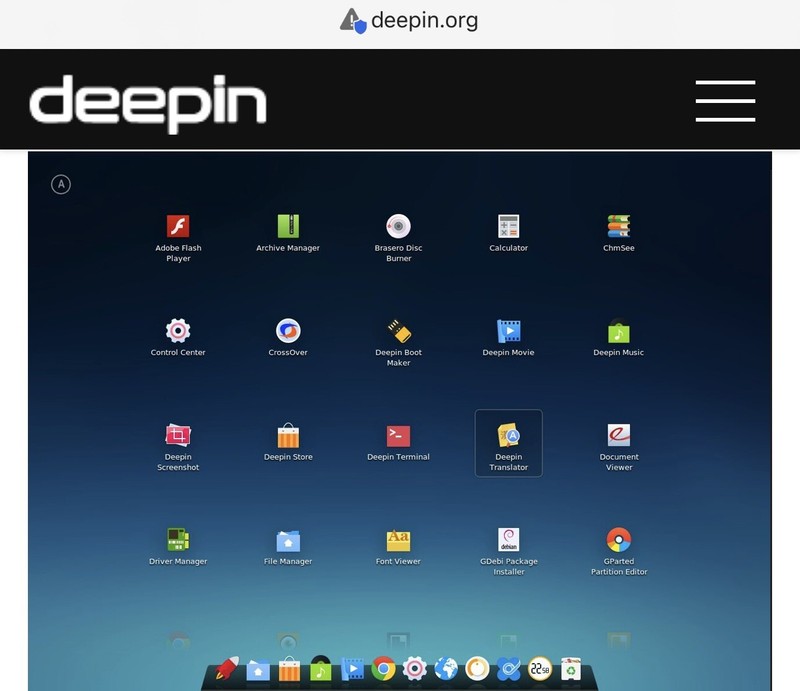The image size is (800, 691).
Task: Select the highlighted Deepin Translator app
Action: 509,443
